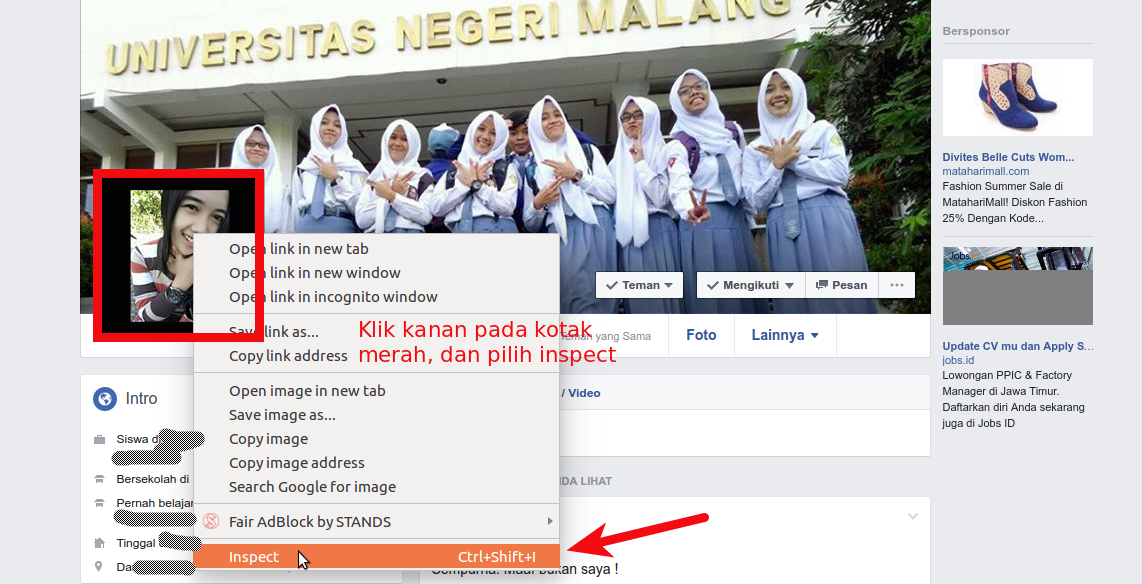1143x584 pixels.
Task: Click the mataharimall.com link
Action: tap(986, 171)
